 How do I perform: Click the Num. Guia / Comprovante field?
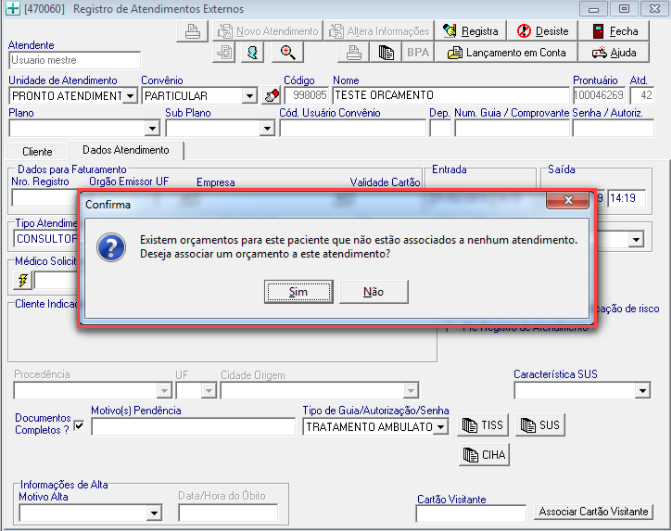point(512,128)
